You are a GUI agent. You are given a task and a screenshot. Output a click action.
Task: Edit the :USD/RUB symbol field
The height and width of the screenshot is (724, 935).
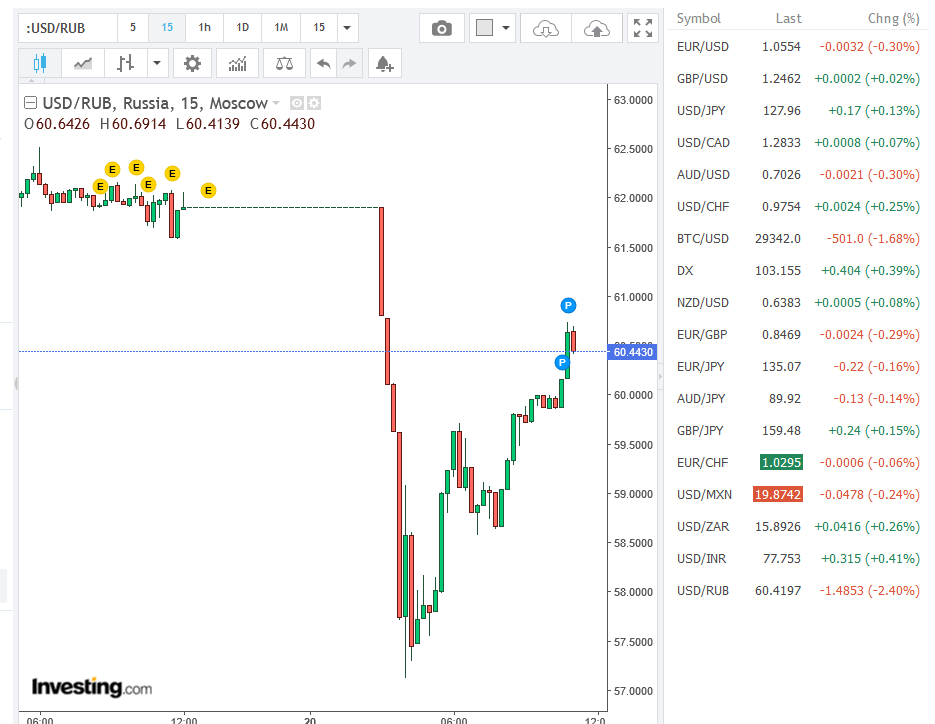point(68,28)
